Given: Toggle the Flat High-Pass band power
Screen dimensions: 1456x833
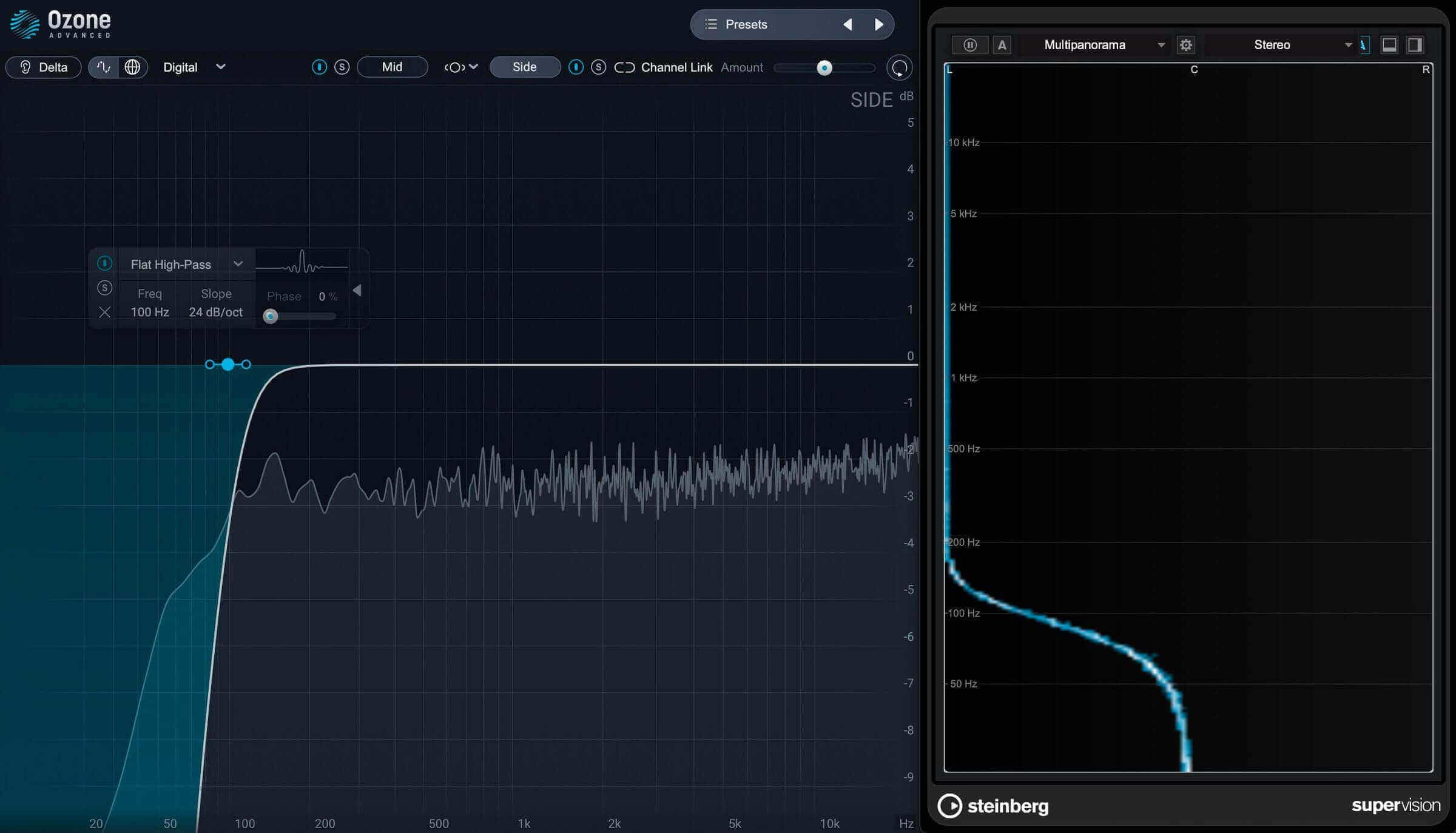Looking at the screenshot, I should coord(104,263).
